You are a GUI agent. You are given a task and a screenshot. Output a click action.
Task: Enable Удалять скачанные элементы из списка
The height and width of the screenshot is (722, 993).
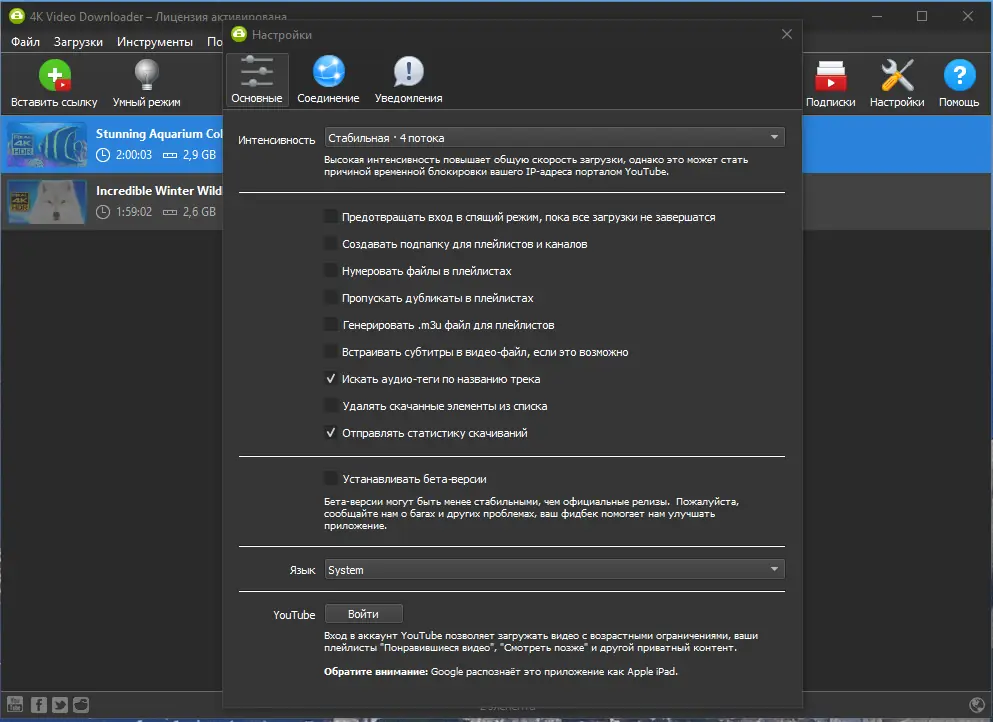[x=331, y=406]
